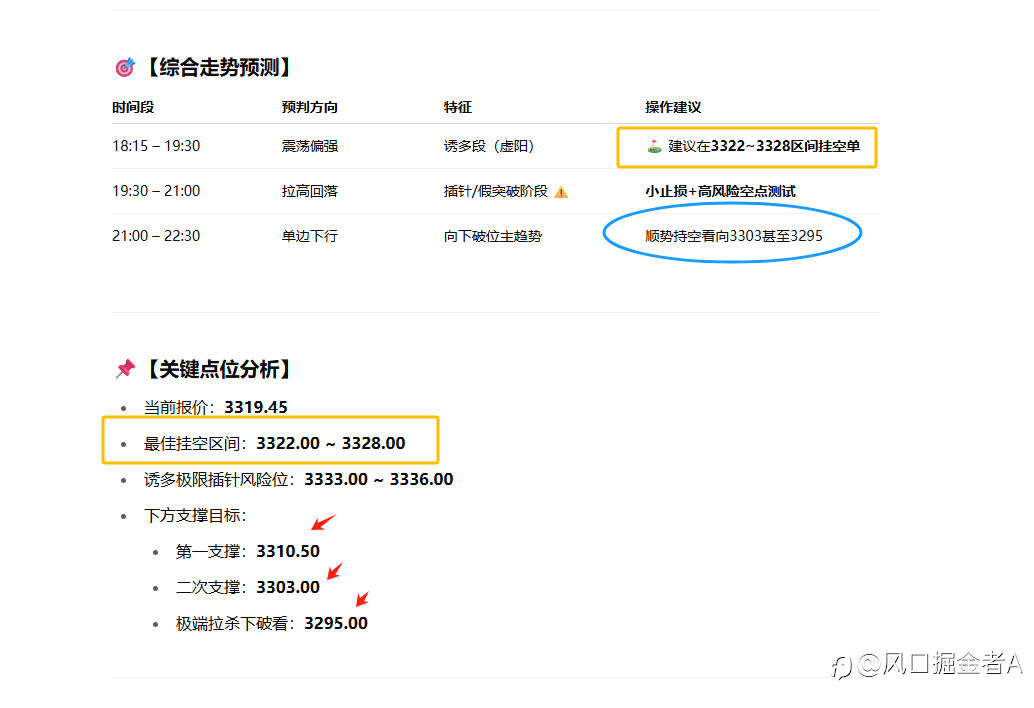
Task: Click the direction cell 单边下行
Action: 309,235
